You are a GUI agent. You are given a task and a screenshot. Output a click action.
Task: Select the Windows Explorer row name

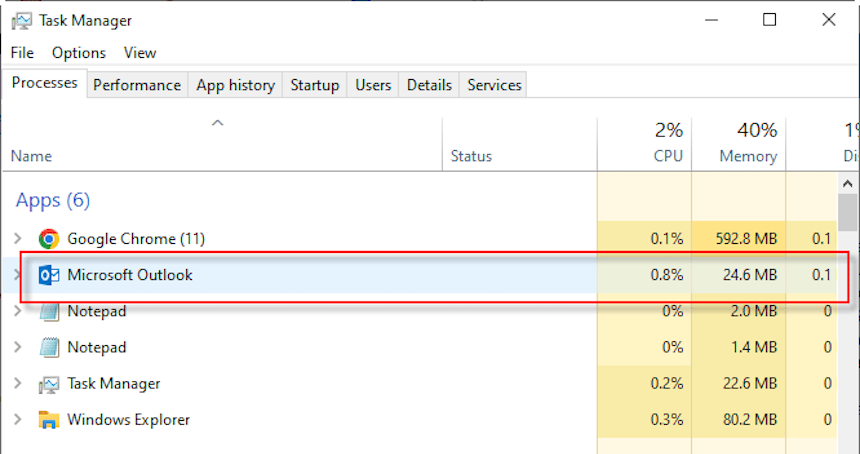coord(128,420)
